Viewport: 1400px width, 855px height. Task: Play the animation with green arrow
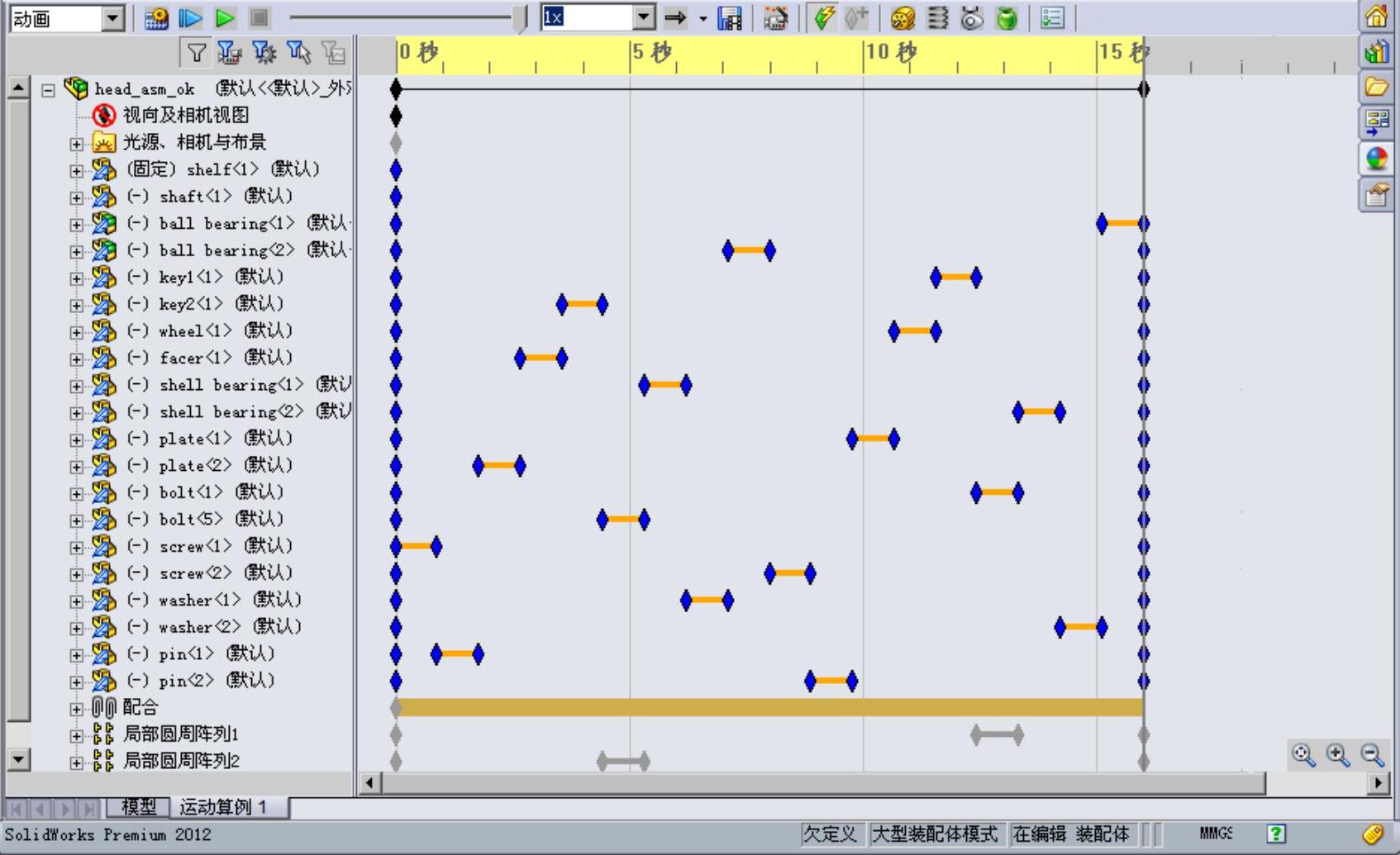(224, 18)
